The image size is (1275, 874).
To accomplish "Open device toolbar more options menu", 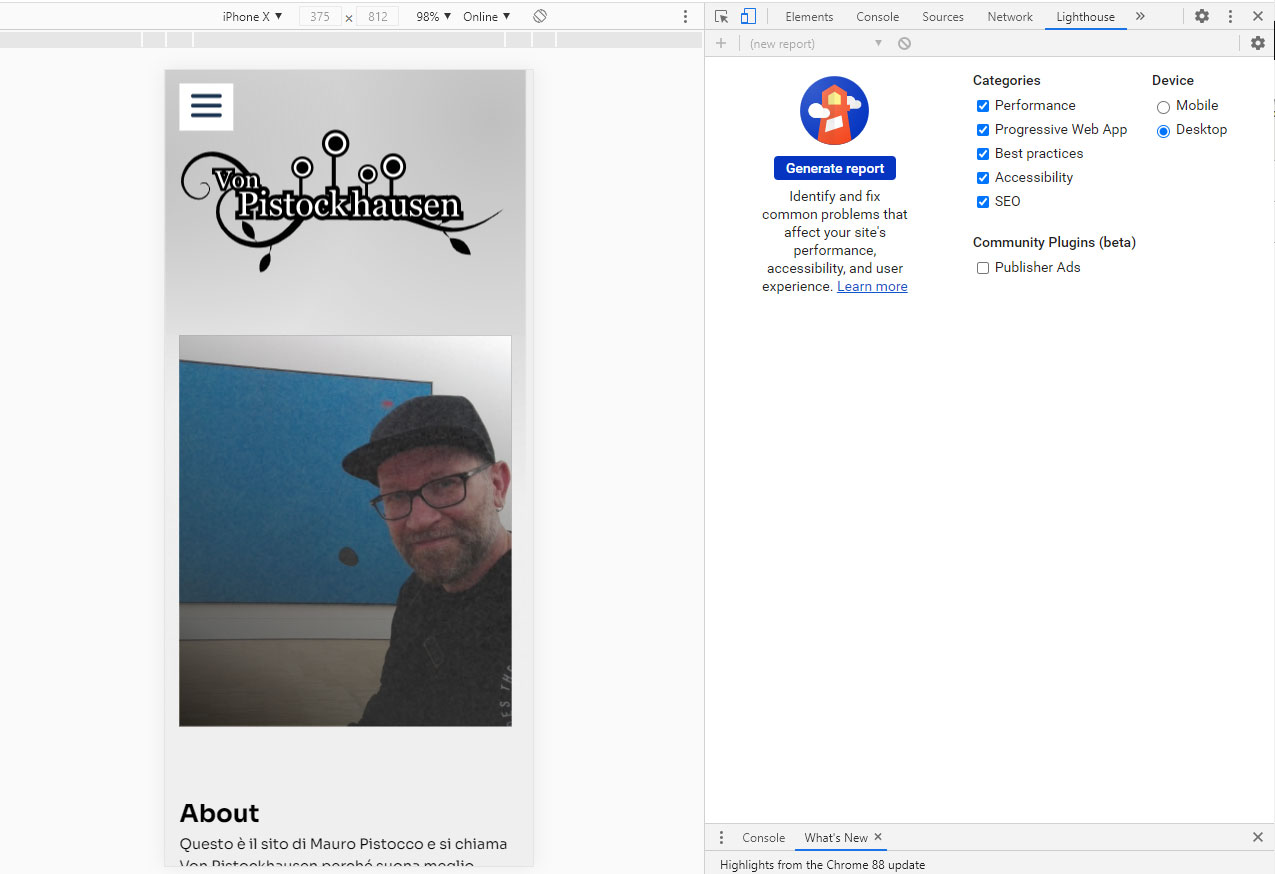I will (x=685, y=17).
